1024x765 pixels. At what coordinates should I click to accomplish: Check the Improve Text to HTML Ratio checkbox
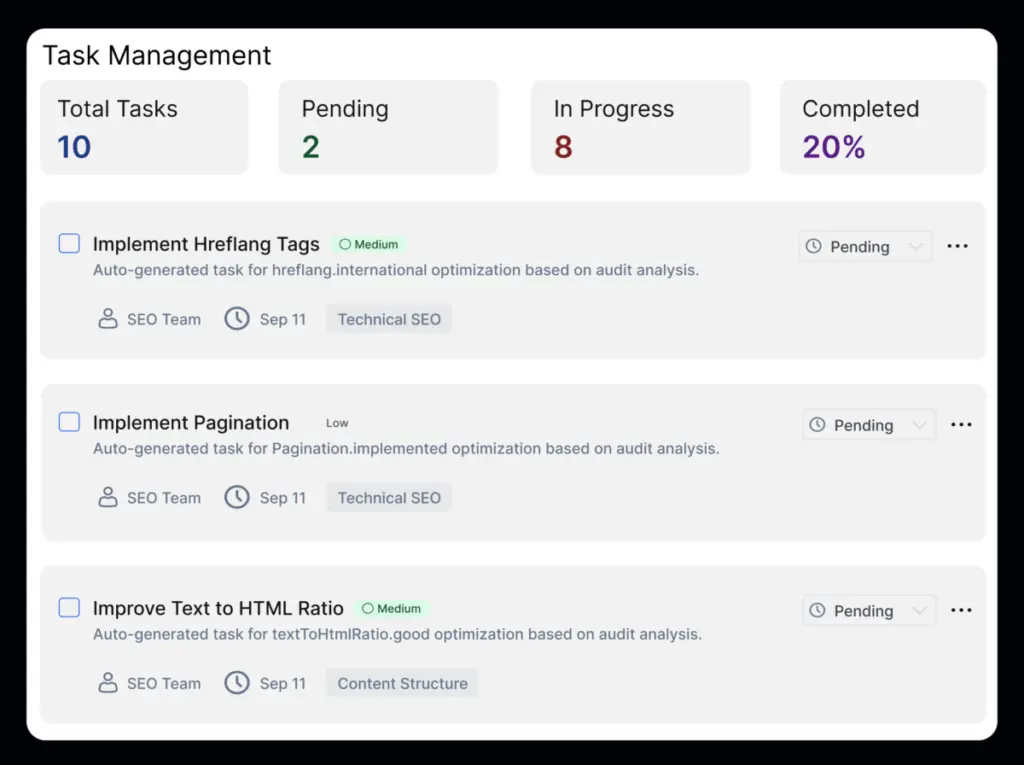(x=69, y=607)
